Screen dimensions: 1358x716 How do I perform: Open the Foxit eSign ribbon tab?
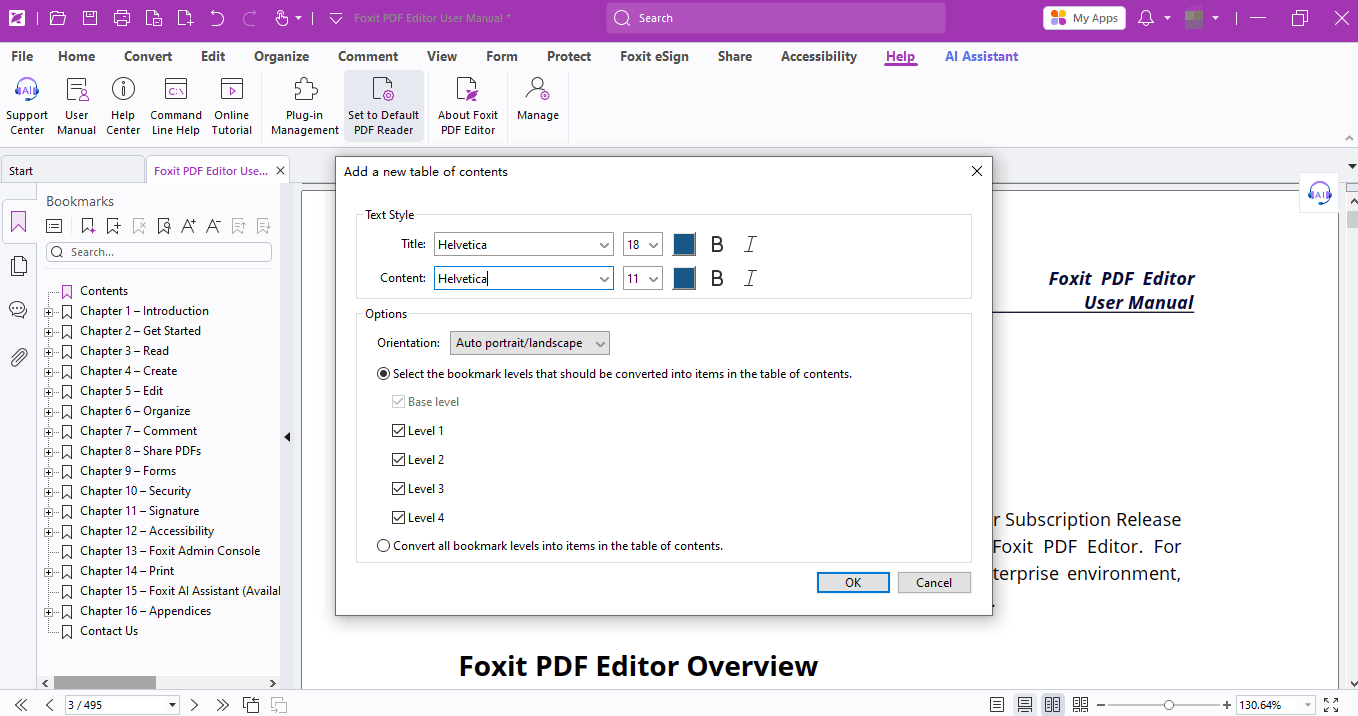pos(654,57)
